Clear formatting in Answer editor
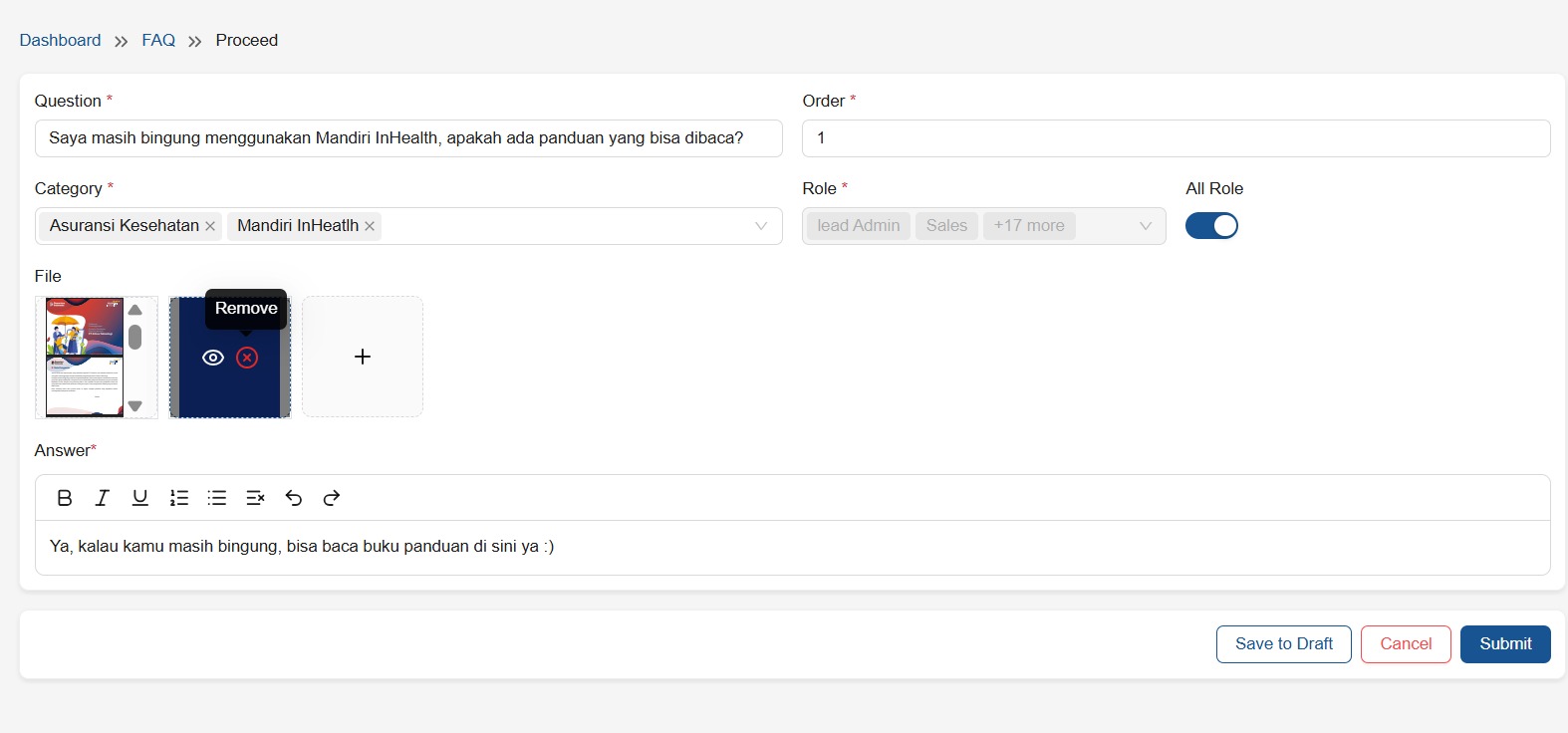The image size is (1568, 733). coord(255,498)
